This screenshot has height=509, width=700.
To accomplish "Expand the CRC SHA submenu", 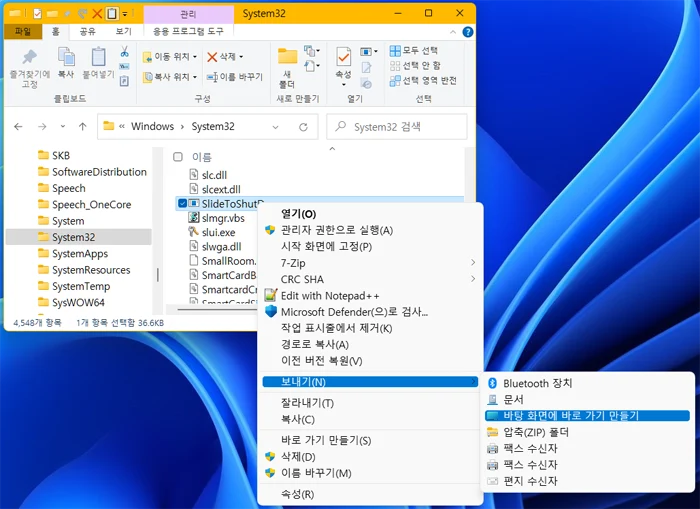I will point(371,280).
